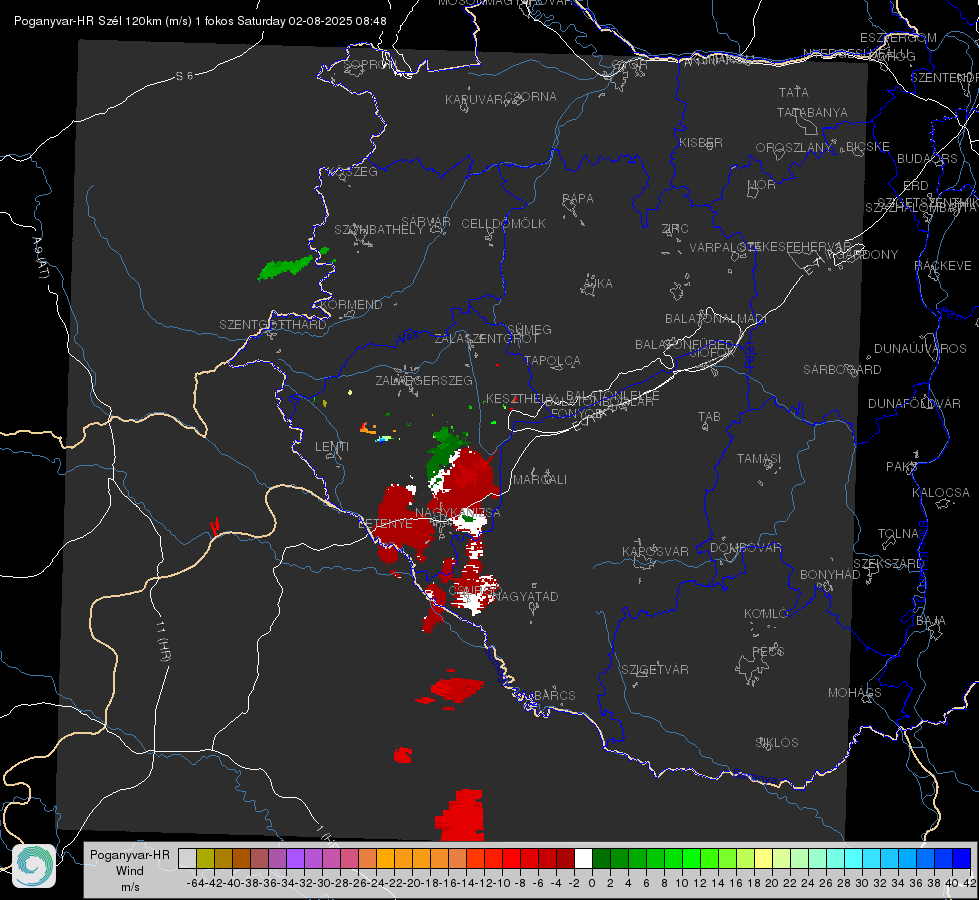This screenshot has width=979, height=900.
Task: Select the TOLNA label
Action: [x=898, y=534]
